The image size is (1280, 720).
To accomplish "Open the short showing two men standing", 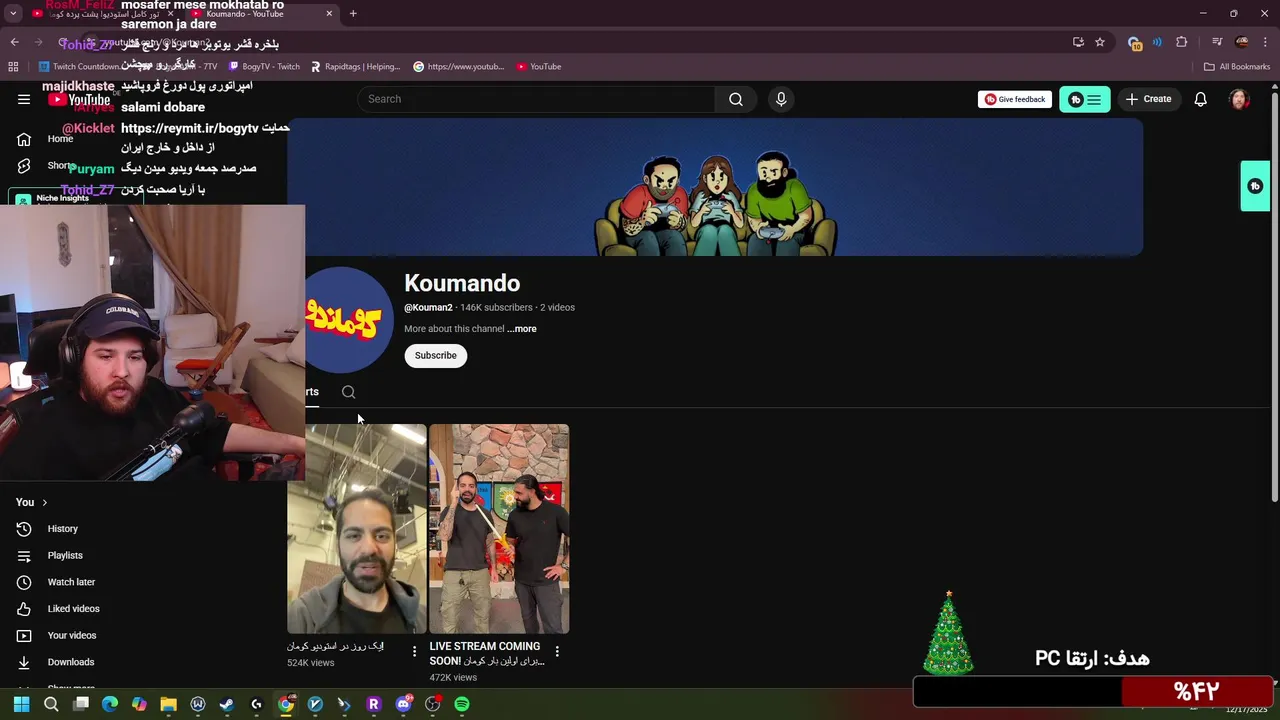I will tap(499, 529).
